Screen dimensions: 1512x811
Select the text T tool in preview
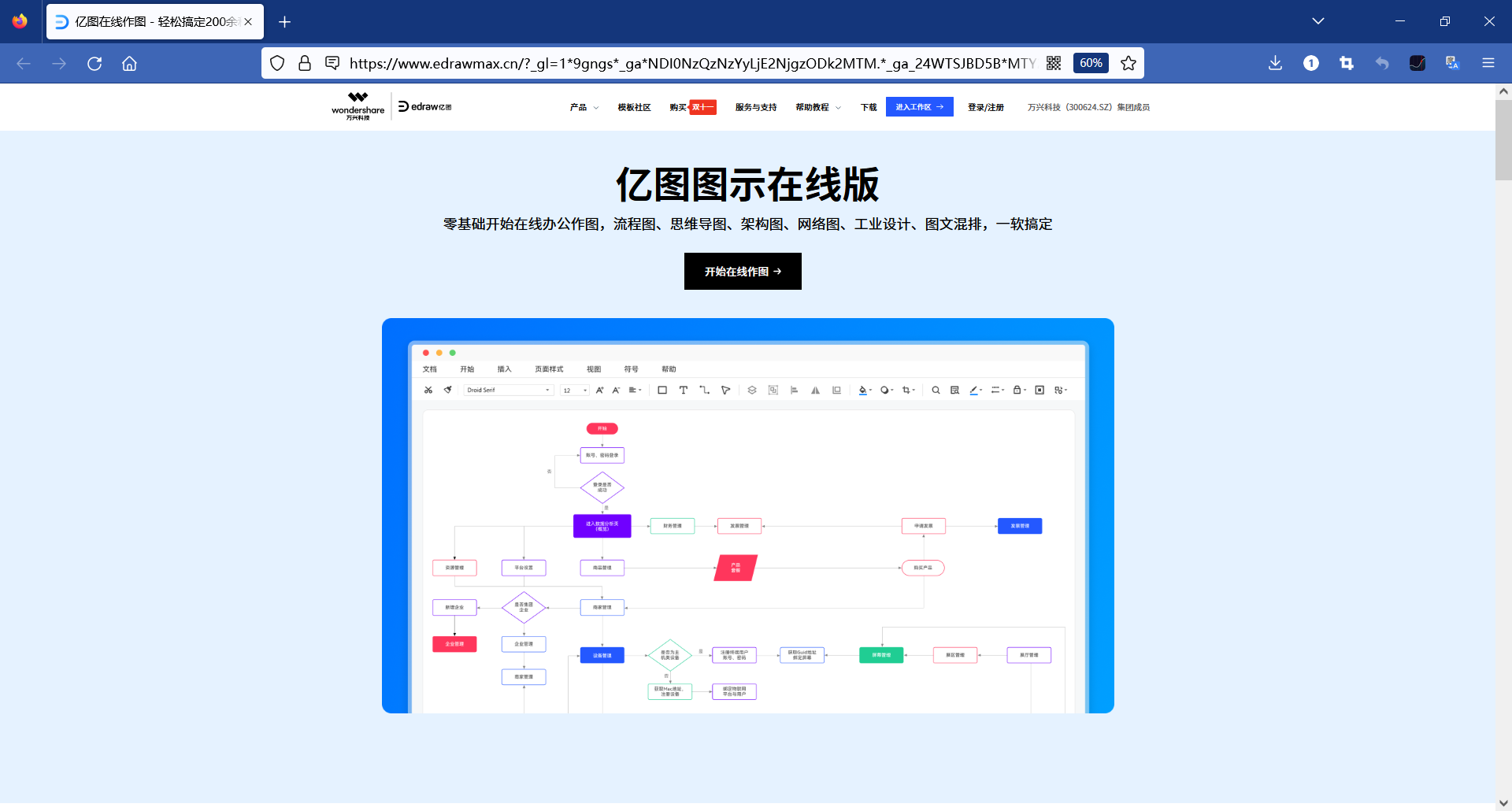coord(683,390)
